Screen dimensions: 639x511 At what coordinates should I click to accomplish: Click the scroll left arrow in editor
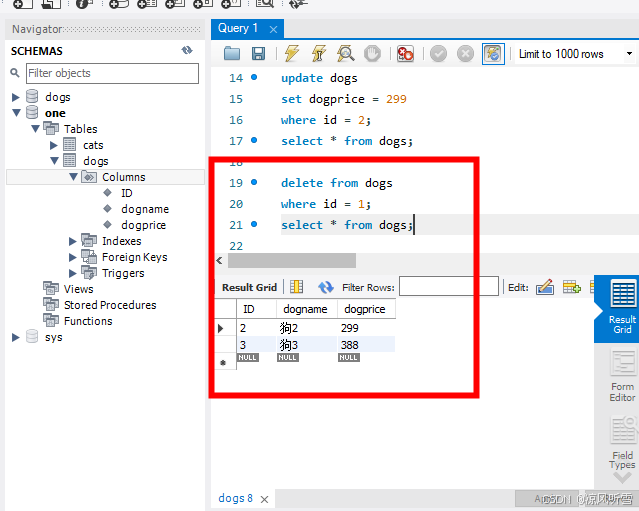(x=219, y=260)
